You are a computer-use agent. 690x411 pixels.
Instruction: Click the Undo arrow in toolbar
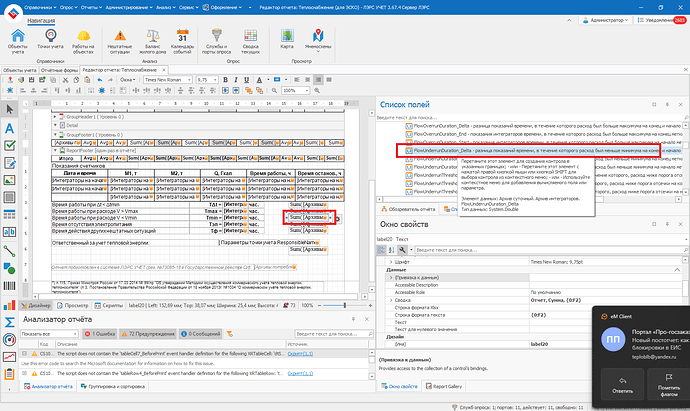100,80
